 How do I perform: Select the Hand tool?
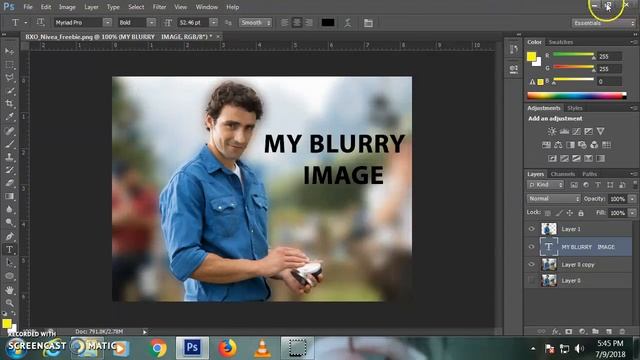click(9, 290)
